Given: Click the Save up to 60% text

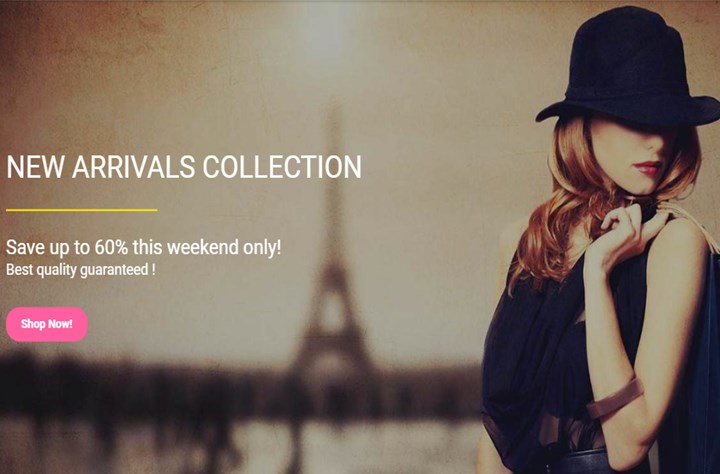Looking at the screenshot, I should (x=143, y=248).
